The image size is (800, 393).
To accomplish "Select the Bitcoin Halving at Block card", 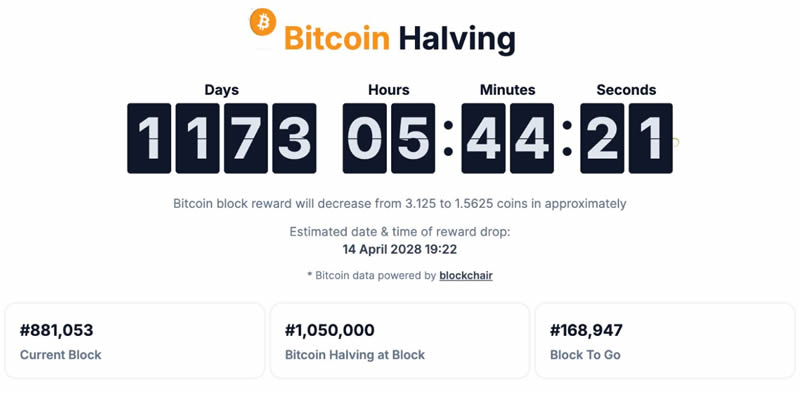I will (x=399, y=341).
